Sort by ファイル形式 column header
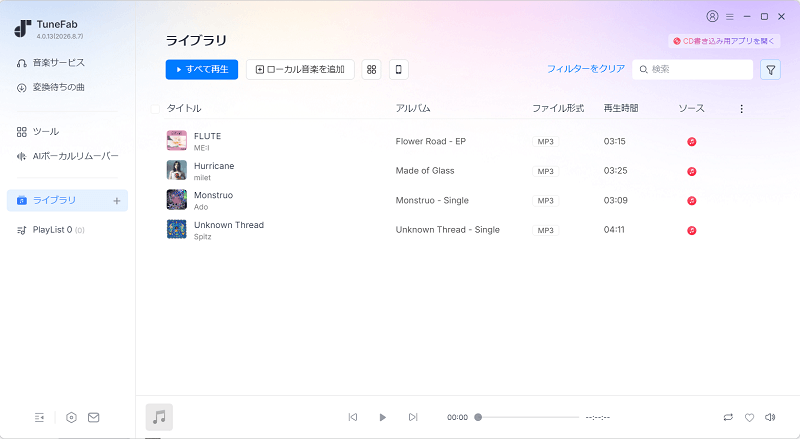This screenshot has height=439, width=800. pyautogui.click(x=558, y=108)
